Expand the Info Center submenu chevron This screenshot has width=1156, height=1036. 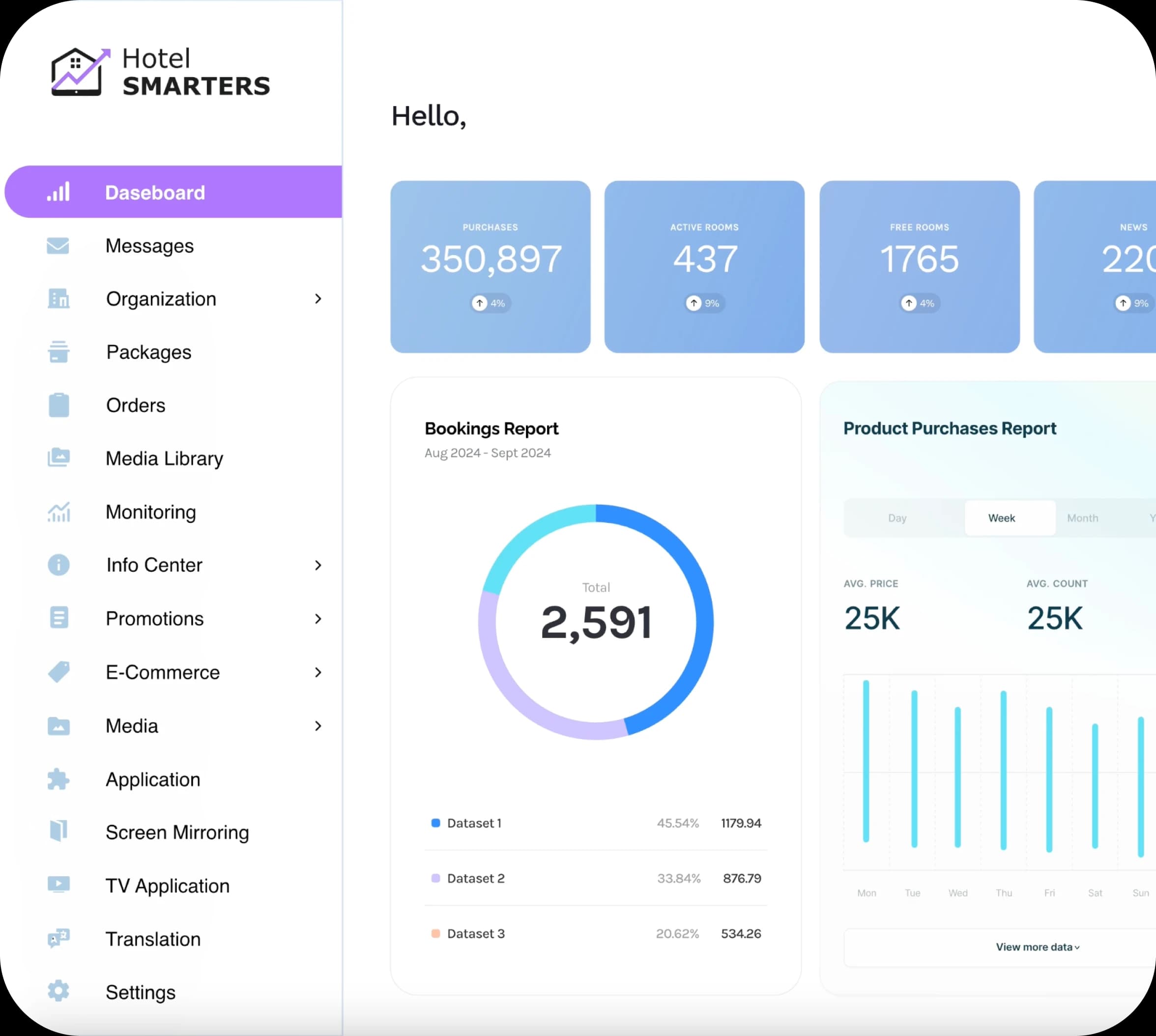tap(318, 565)
